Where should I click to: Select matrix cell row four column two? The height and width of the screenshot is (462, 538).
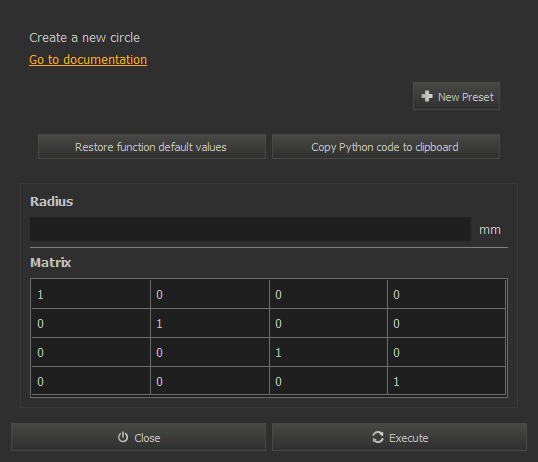(x=210, y=381)
